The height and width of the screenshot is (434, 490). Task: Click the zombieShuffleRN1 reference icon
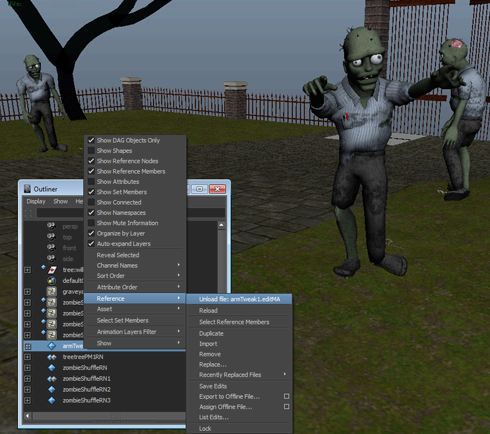(x=52, y=379)
